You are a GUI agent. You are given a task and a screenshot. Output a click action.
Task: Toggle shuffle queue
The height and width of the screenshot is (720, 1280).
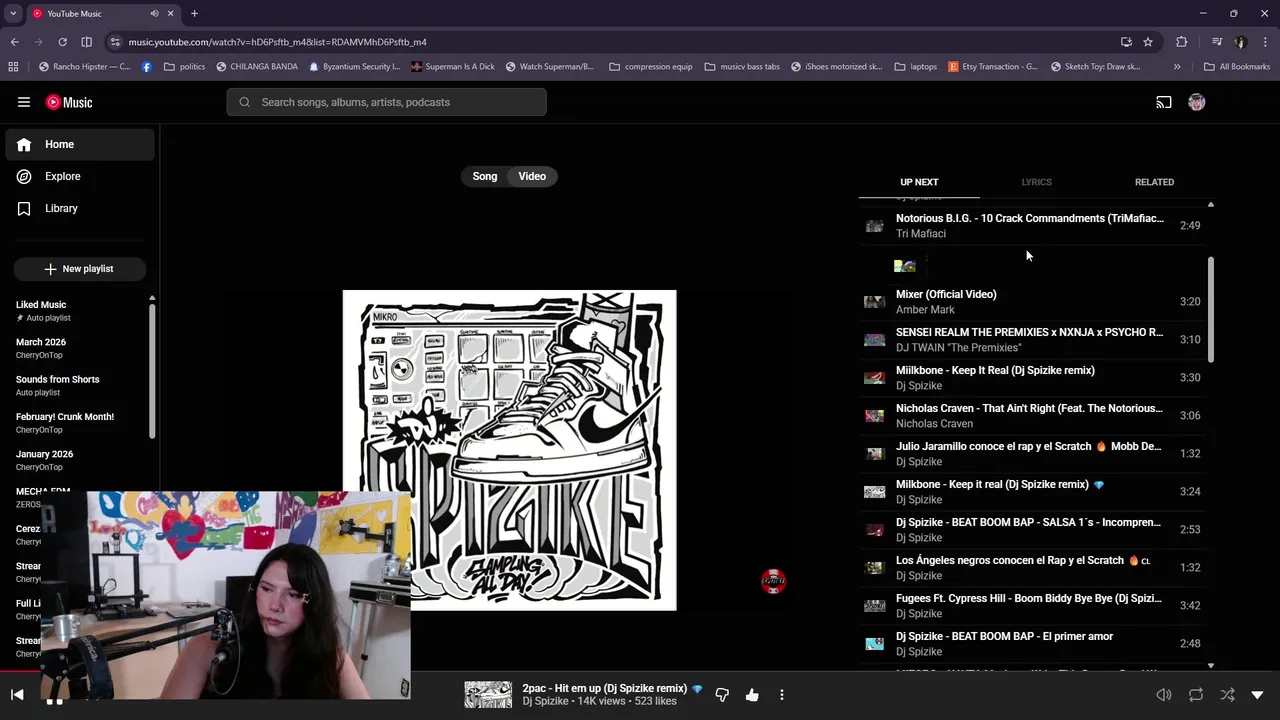click(1227, 695)
